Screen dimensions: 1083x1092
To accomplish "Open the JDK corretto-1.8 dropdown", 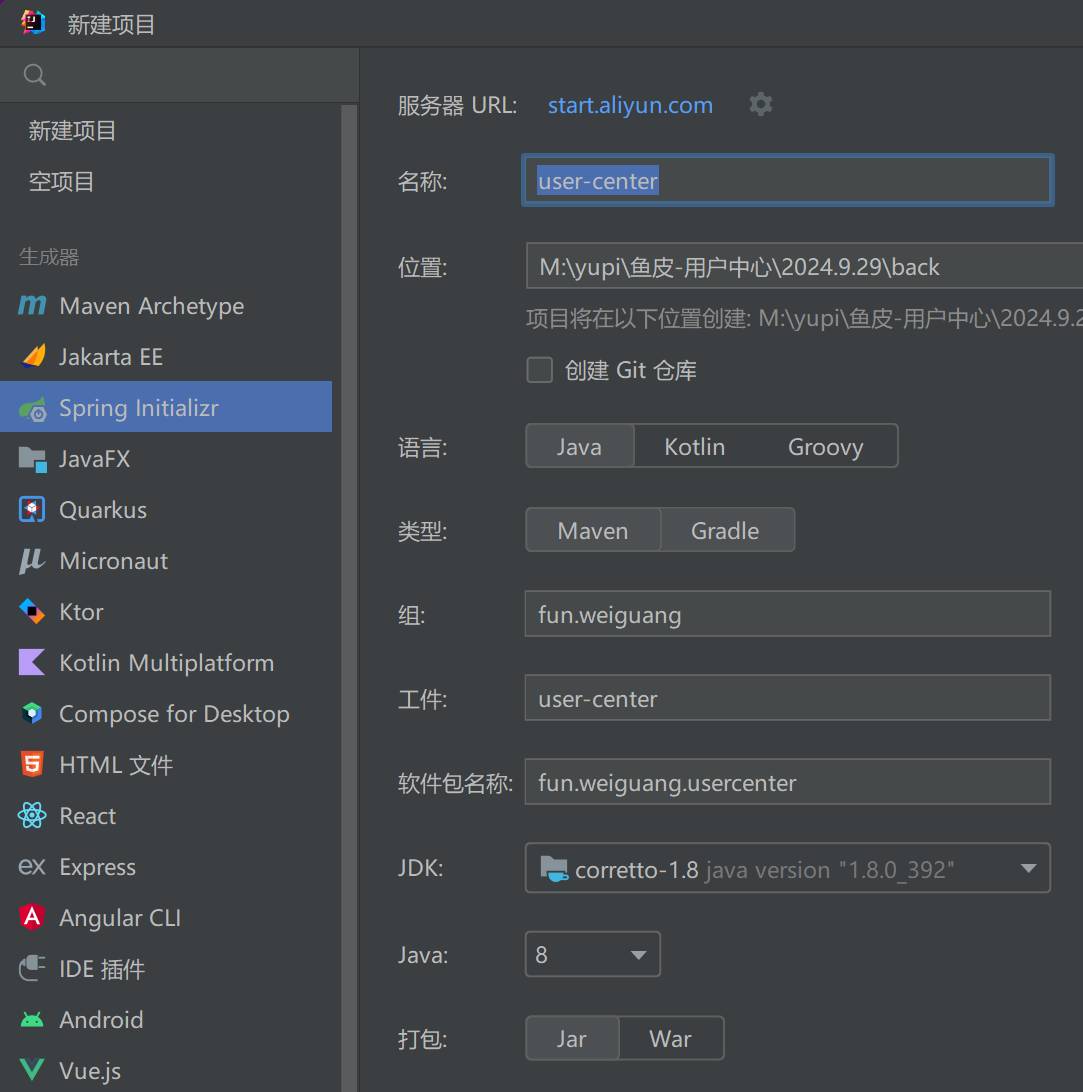I will point(787,868).
